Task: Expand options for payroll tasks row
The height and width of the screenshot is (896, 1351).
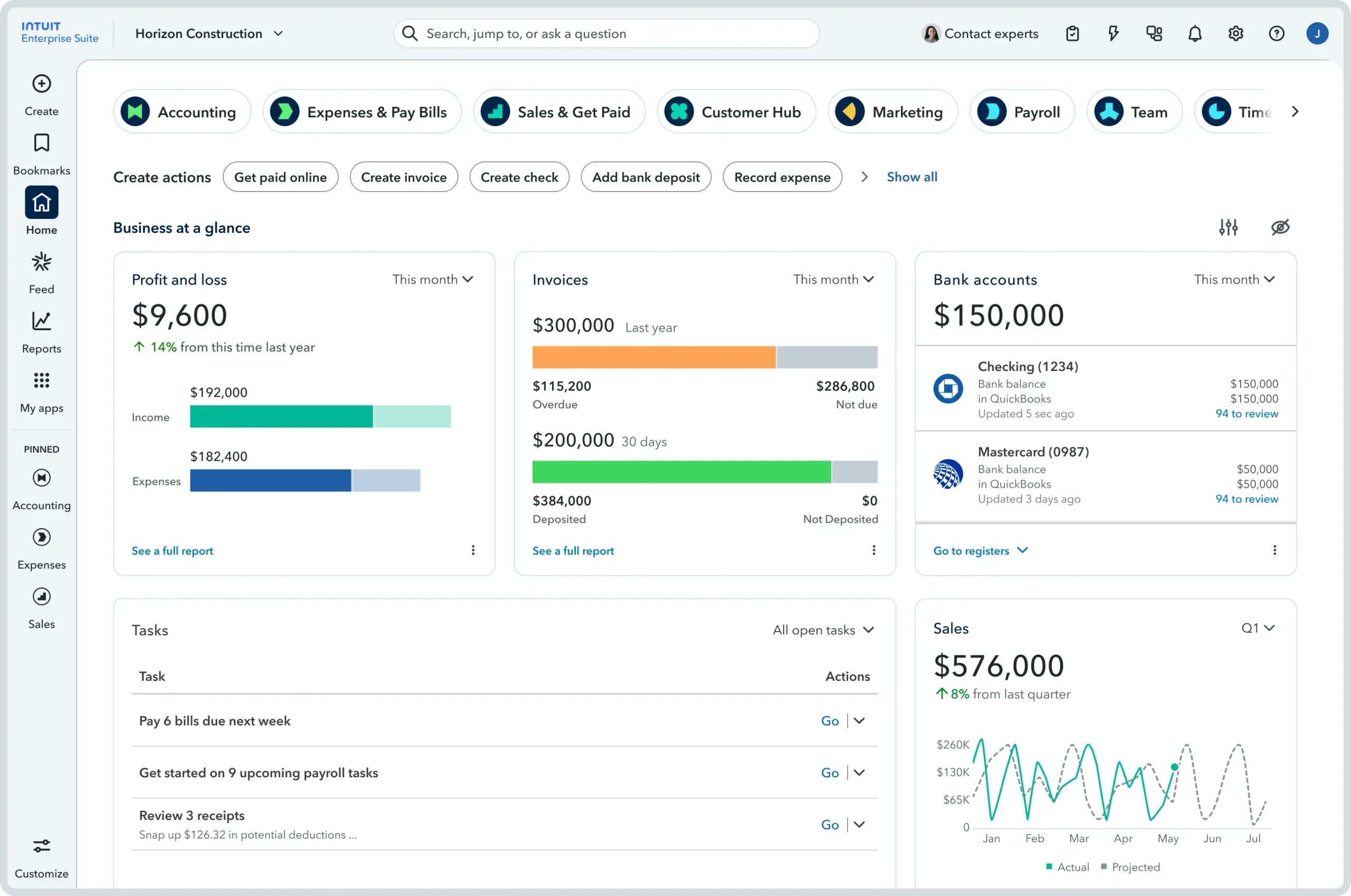Action: pyautogui.click(x=860, y=773)
